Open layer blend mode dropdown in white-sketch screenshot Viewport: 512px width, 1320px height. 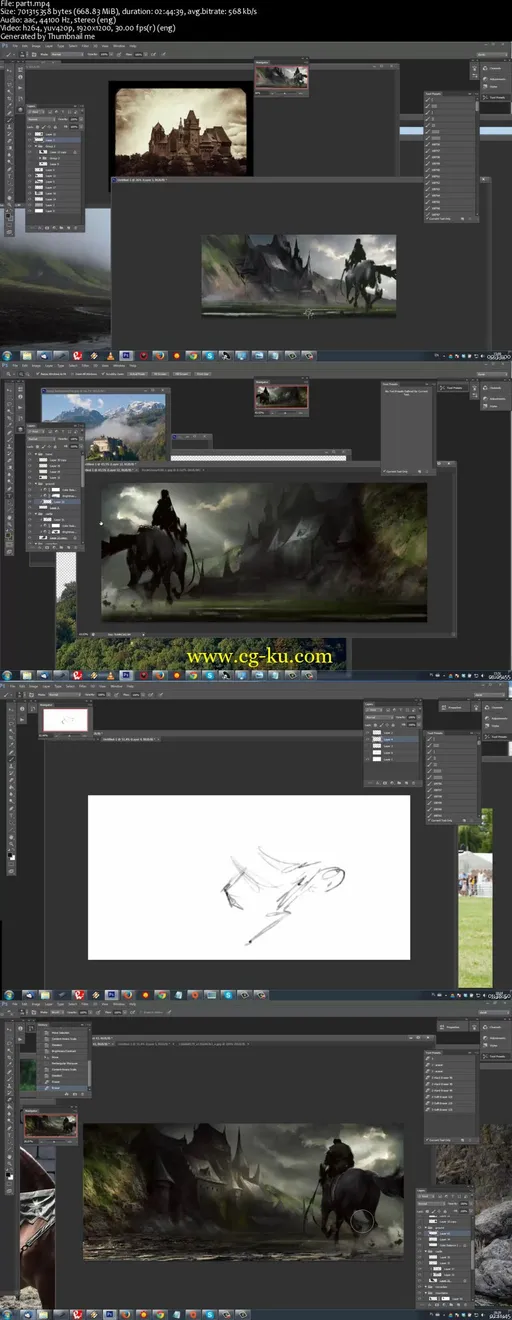coord(380,717)
